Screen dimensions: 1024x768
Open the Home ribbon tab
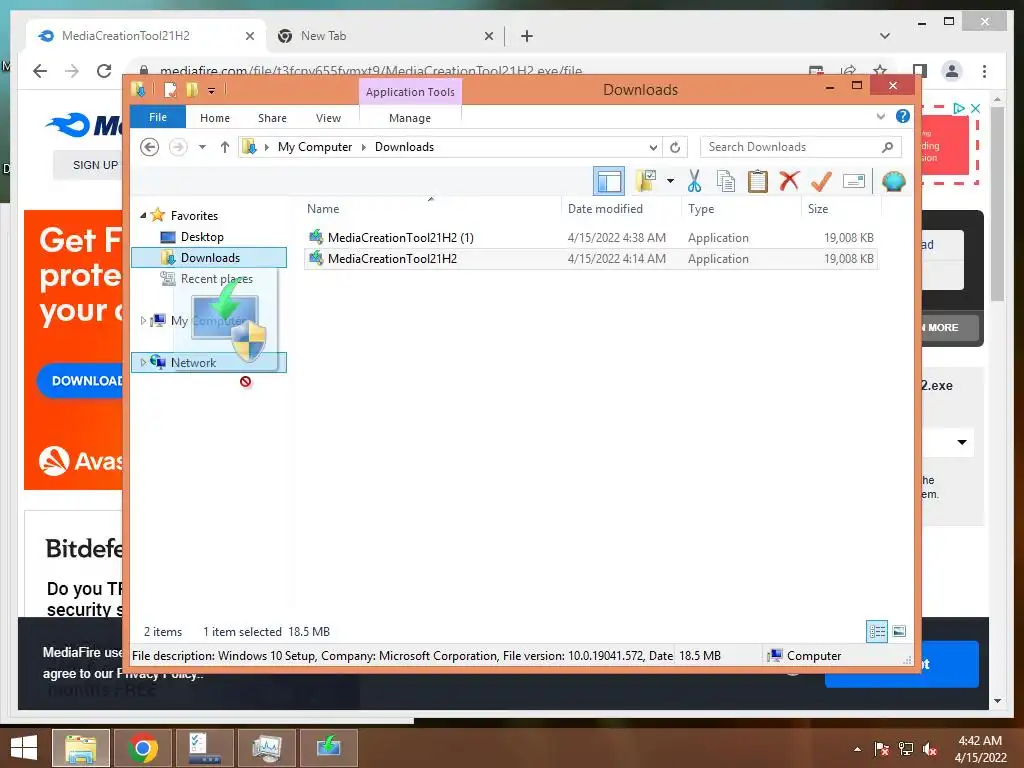click(x=215, y=118)
